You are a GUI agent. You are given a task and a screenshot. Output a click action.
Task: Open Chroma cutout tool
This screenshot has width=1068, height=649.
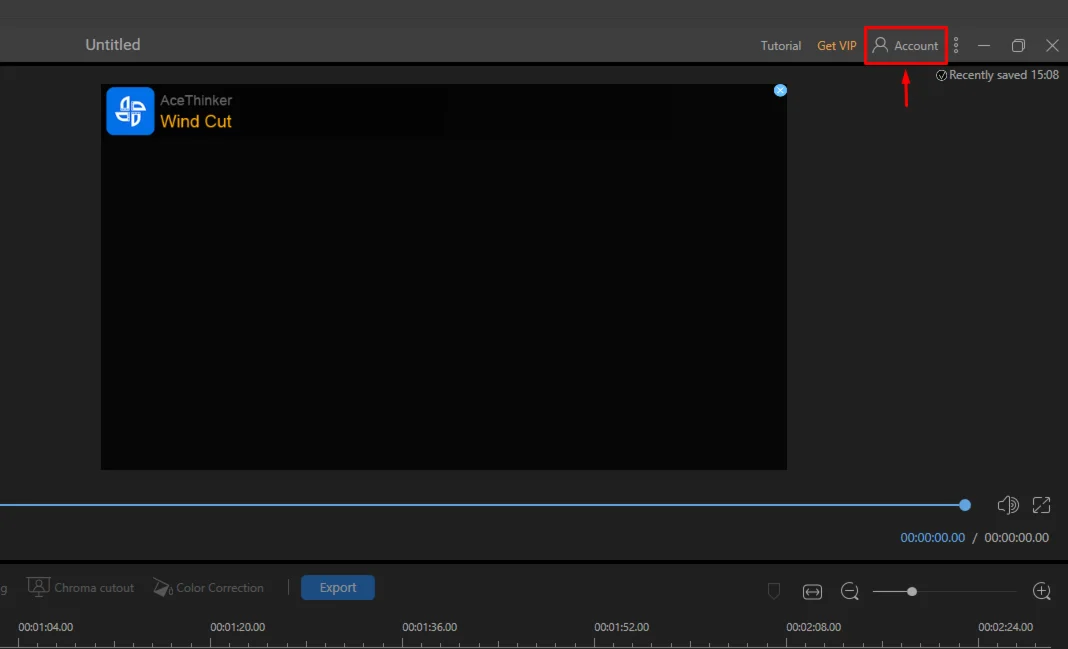(81, 587)
